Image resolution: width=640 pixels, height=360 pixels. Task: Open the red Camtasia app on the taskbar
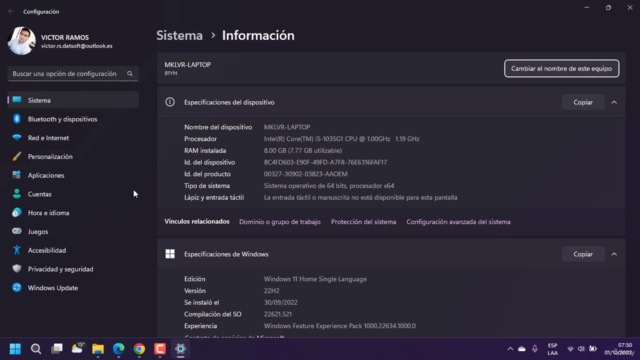(x=160, y=349)
